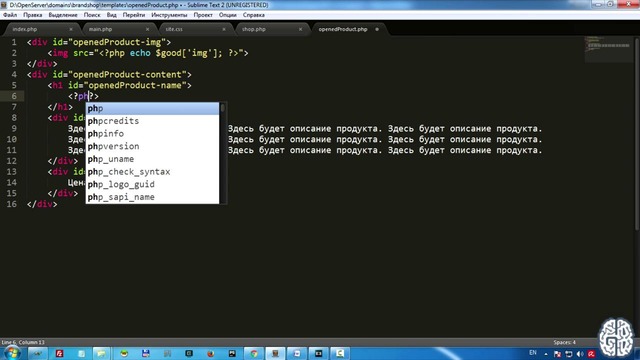Open Google Chrome from the taskbar

(254, 353)
